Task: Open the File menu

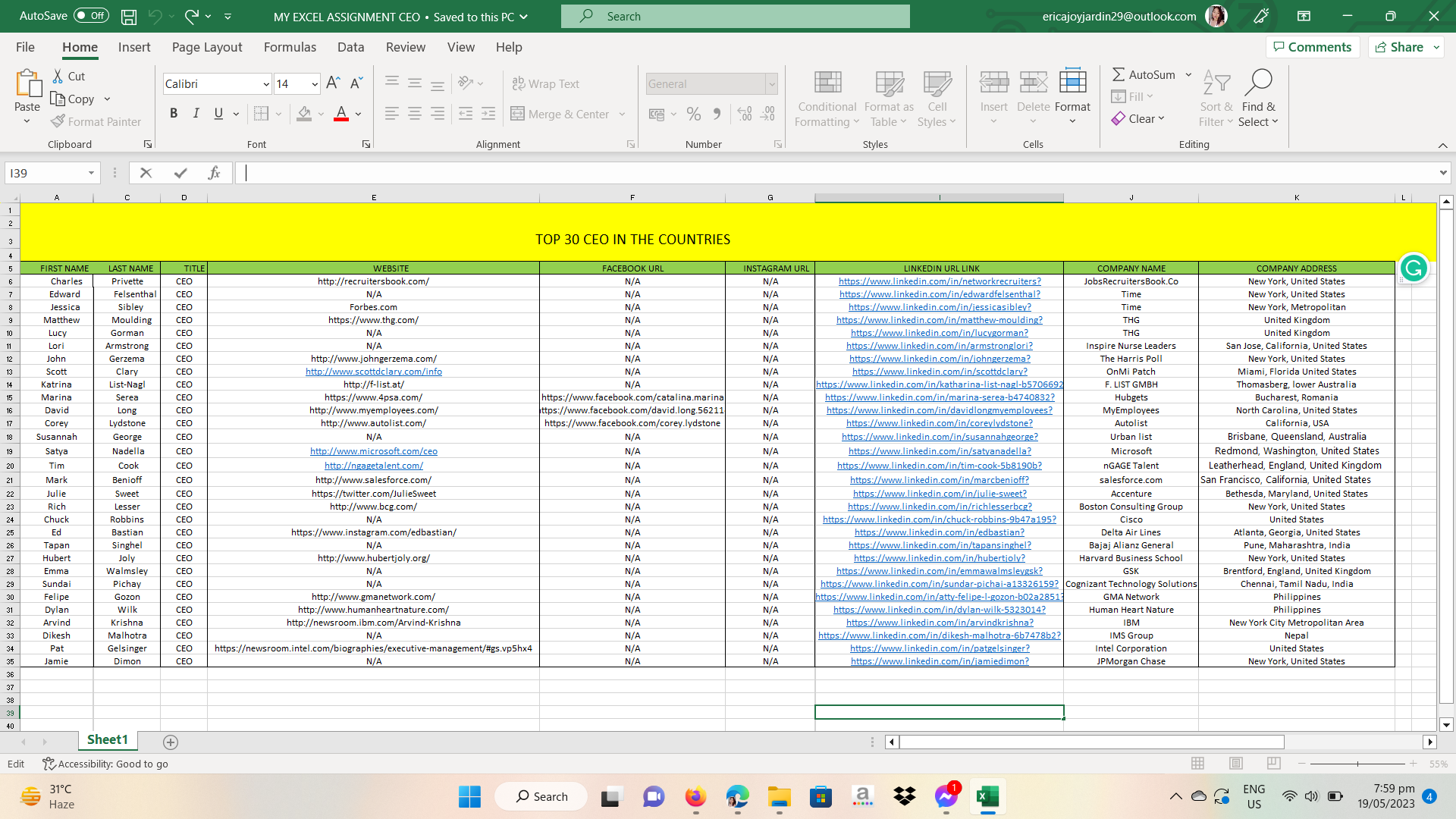Action: pos(25,47)
